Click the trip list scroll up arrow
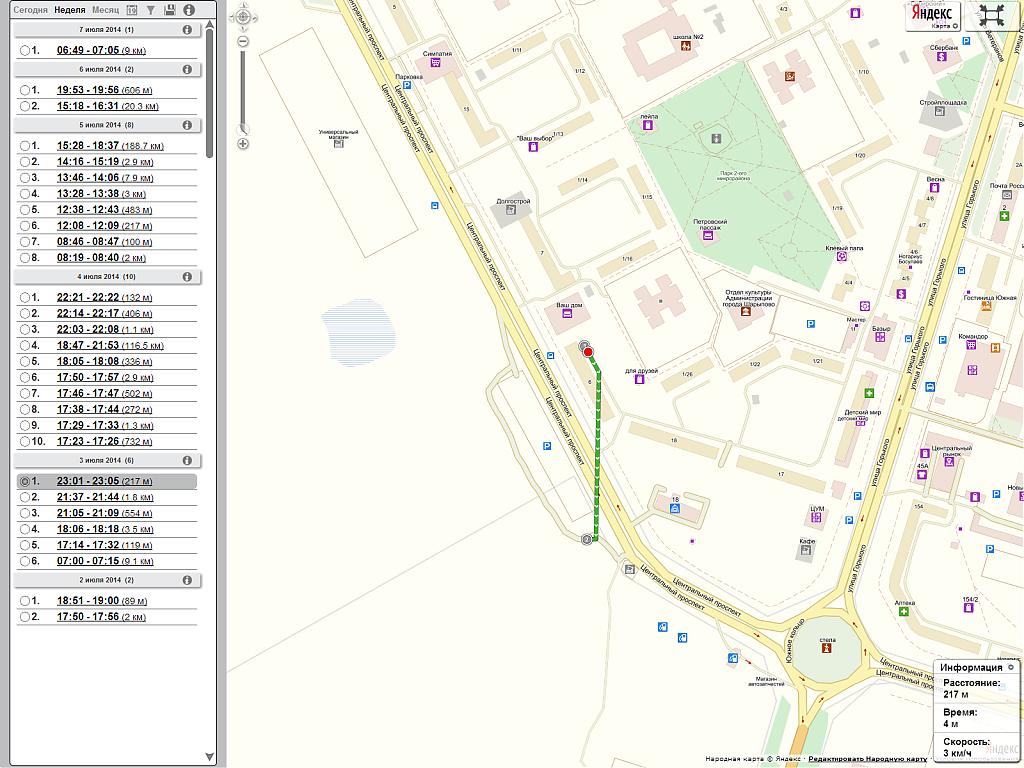This screenshot has height=768, width=1024. pos(210,25)
